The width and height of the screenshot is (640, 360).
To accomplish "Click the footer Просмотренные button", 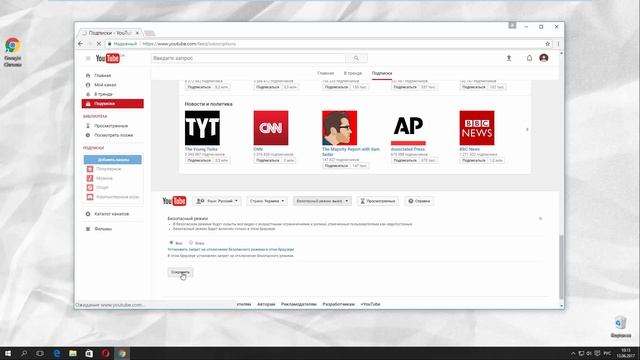I will click(x=378, y=201).
